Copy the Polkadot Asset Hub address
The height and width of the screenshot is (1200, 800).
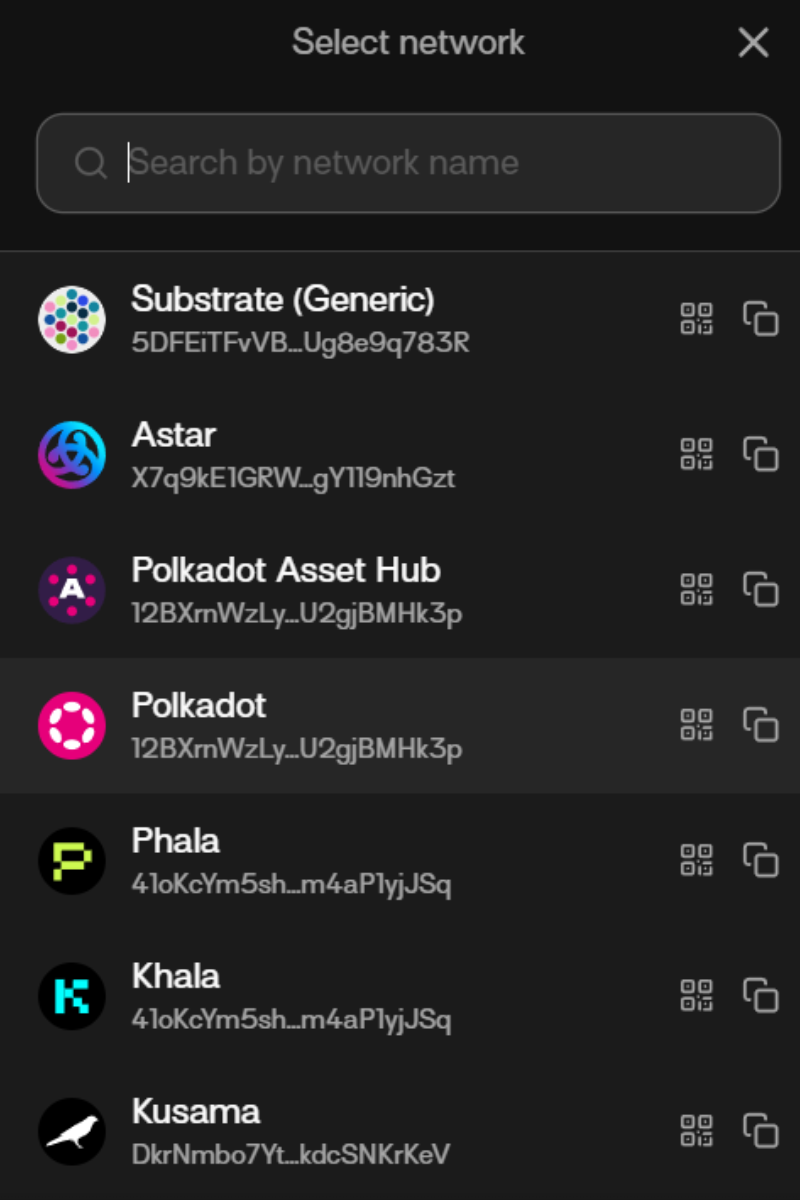760,589
